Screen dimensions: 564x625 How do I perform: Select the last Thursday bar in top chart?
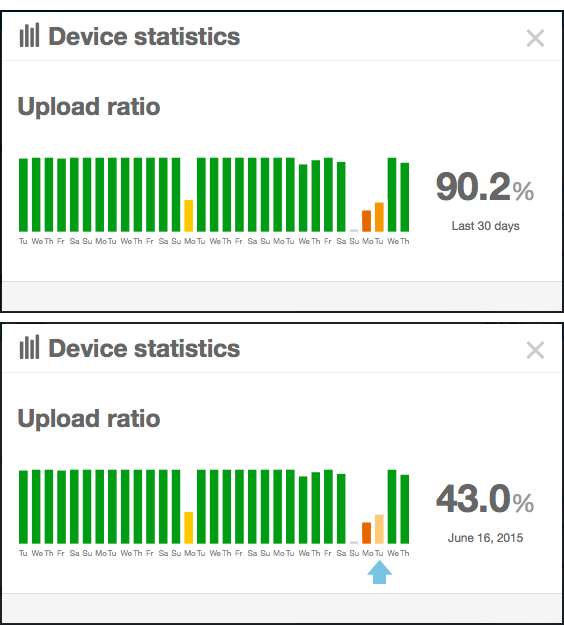tap(405, 197)
